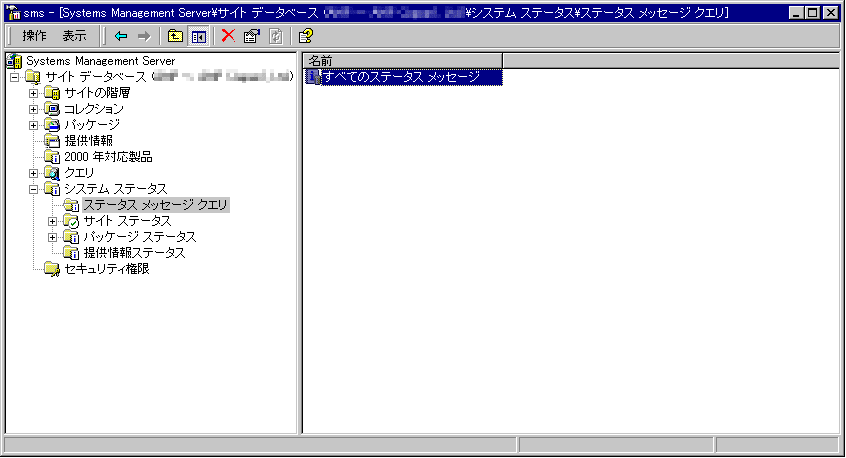Collapse the サイト データベース node

pos(15,77)
